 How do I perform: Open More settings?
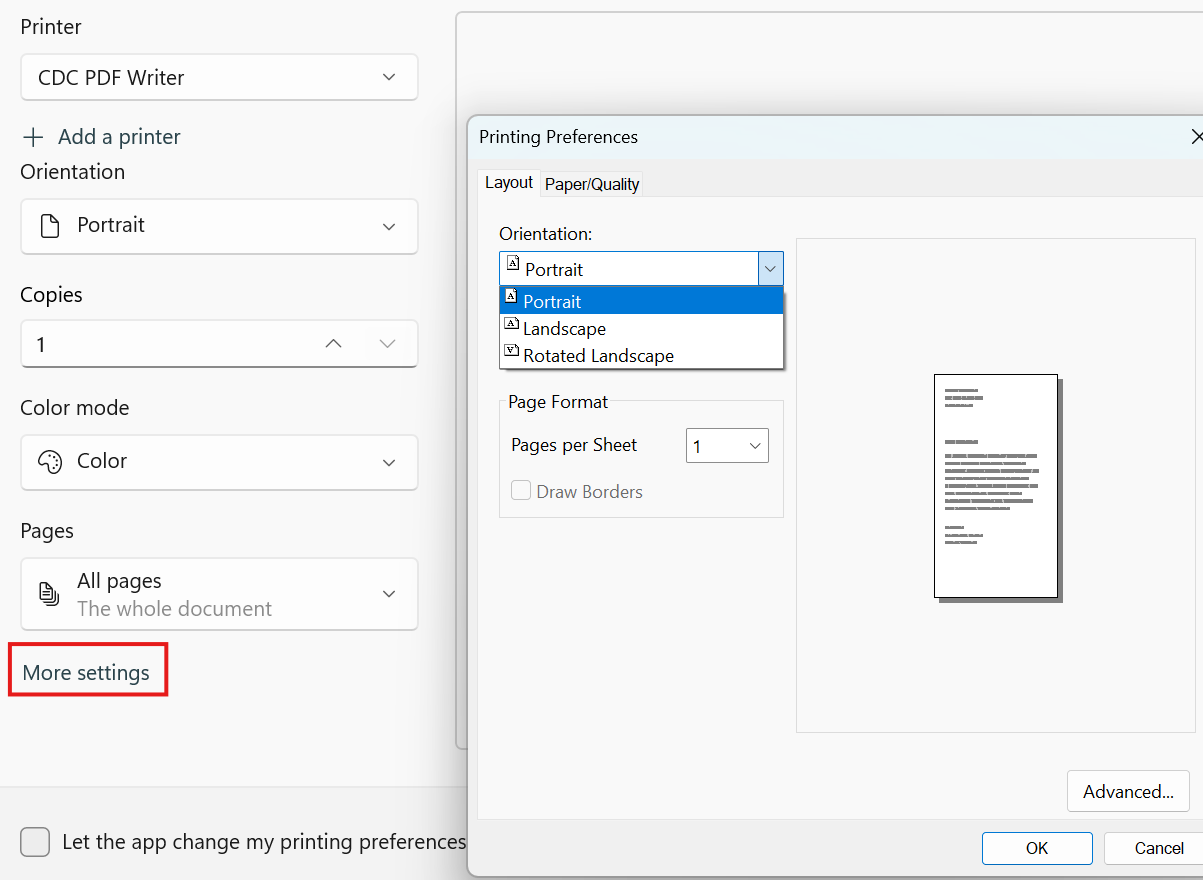coord(87,669)
